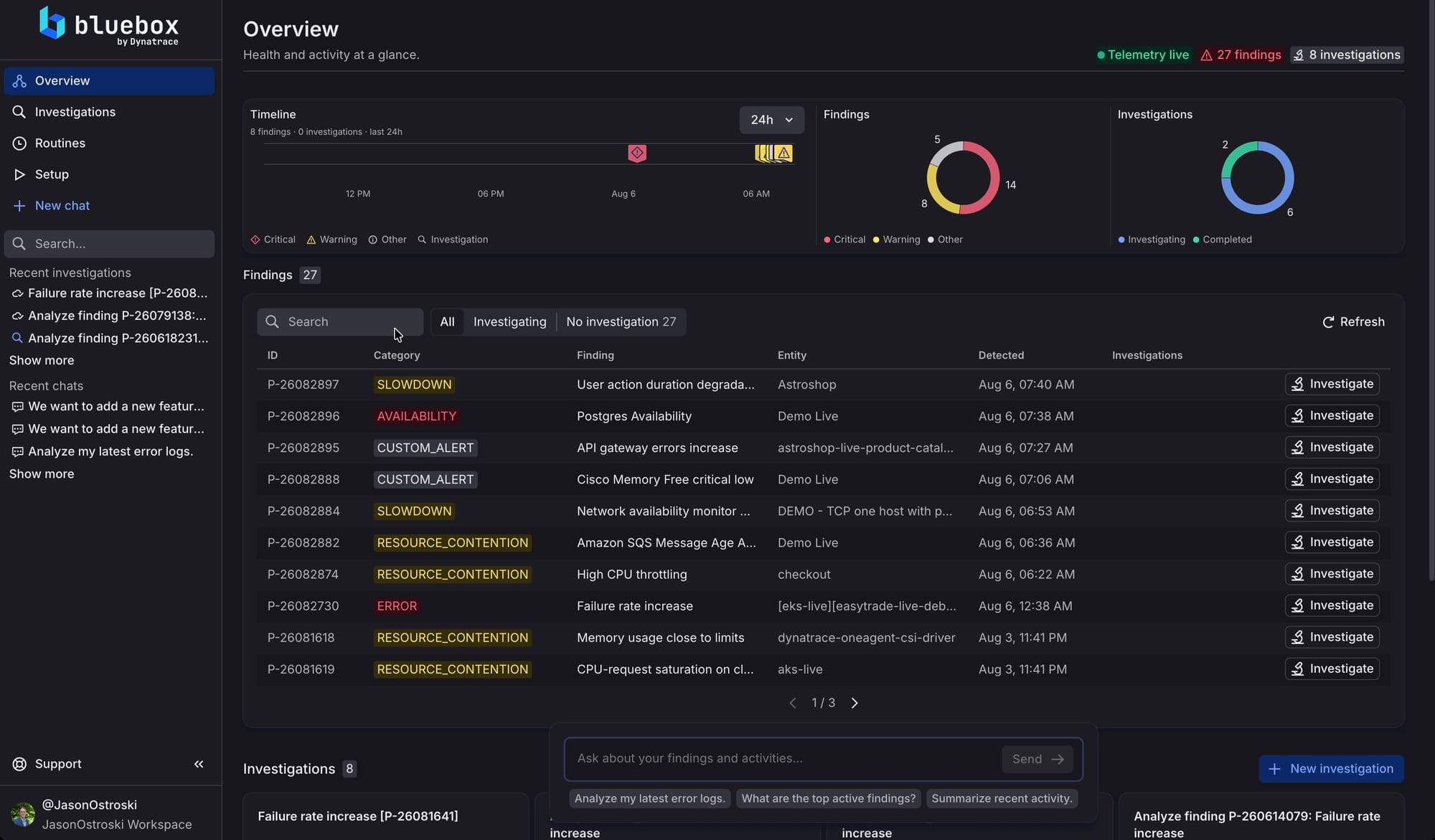Open the Setup play icon in the sidebar
This screenshot has height=840, width=1435.
click(19, 174)
